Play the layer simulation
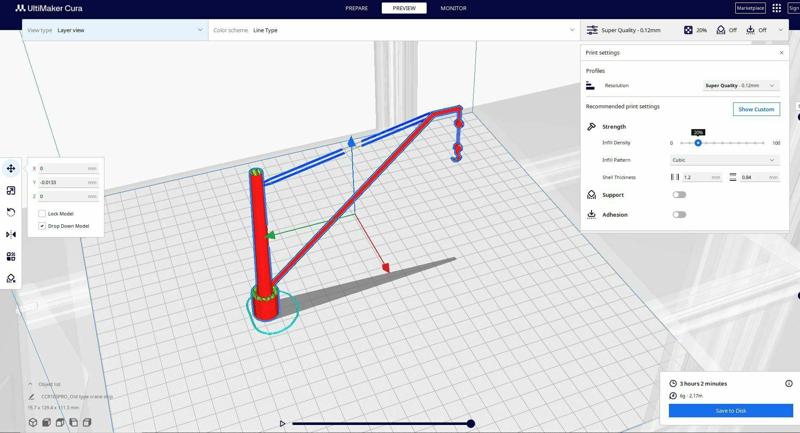 coord(282,423)
